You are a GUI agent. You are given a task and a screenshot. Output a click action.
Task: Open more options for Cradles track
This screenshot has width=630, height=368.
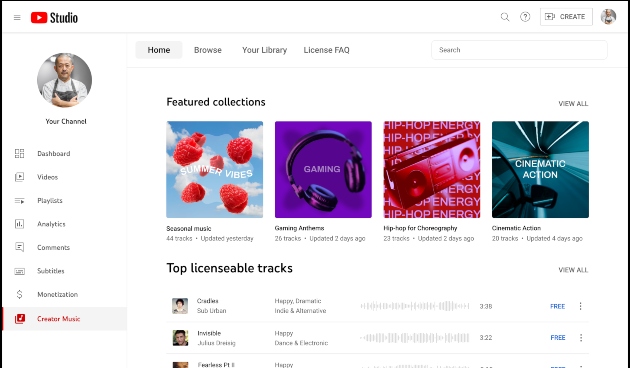[x=581, y=306]
